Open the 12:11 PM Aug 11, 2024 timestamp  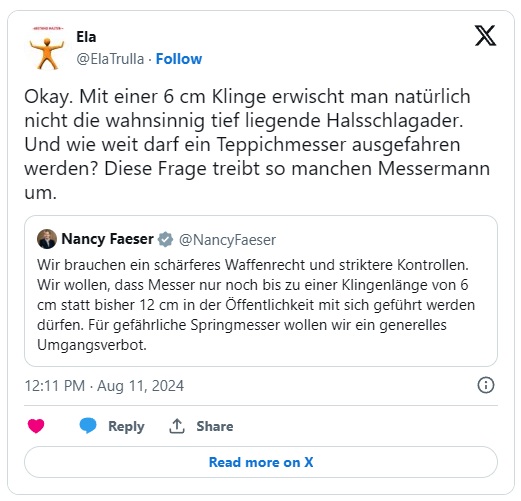(104, 386)
